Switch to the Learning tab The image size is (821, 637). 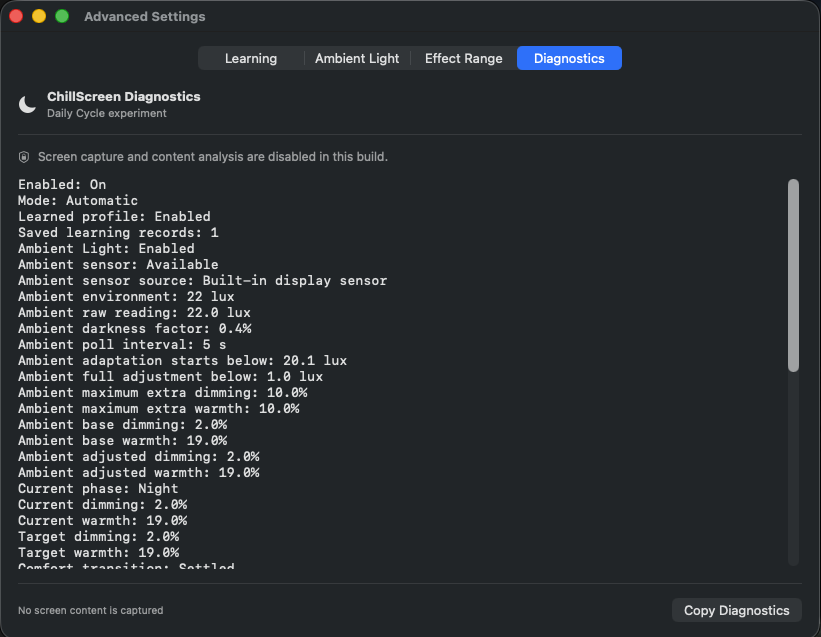click(251, 58)
